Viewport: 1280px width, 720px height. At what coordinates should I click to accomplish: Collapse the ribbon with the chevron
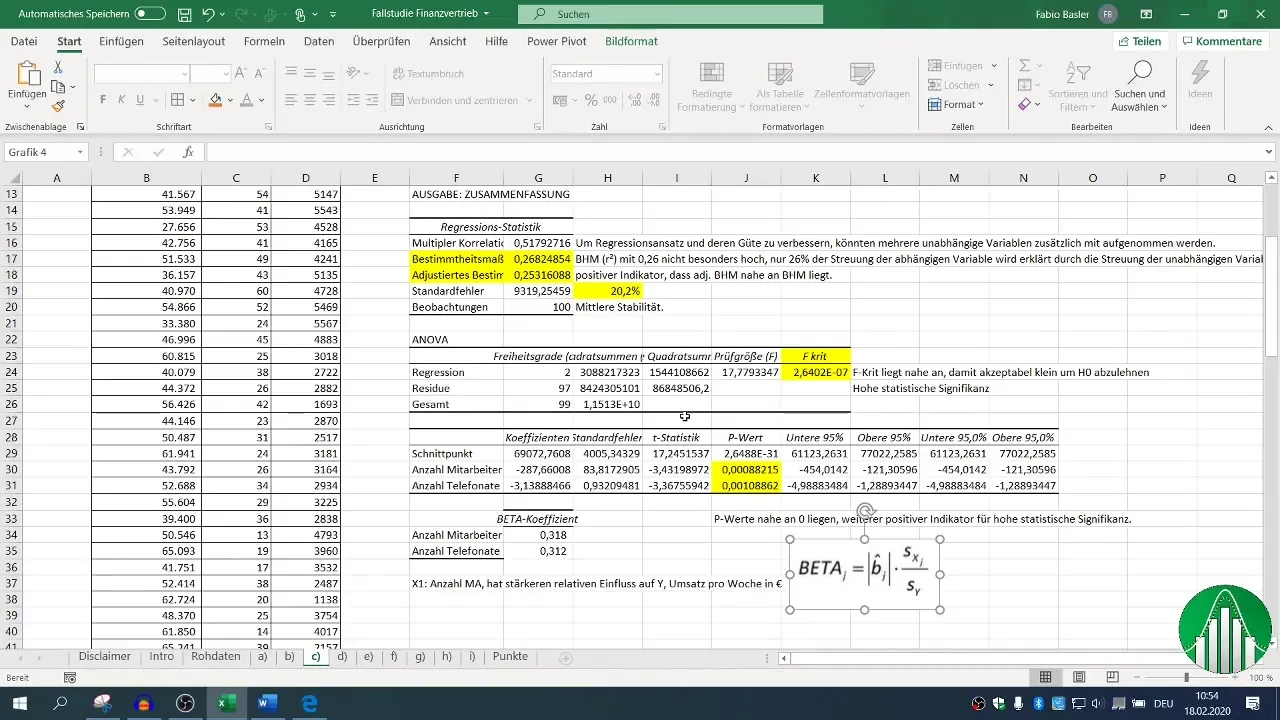pos(1267,128)
